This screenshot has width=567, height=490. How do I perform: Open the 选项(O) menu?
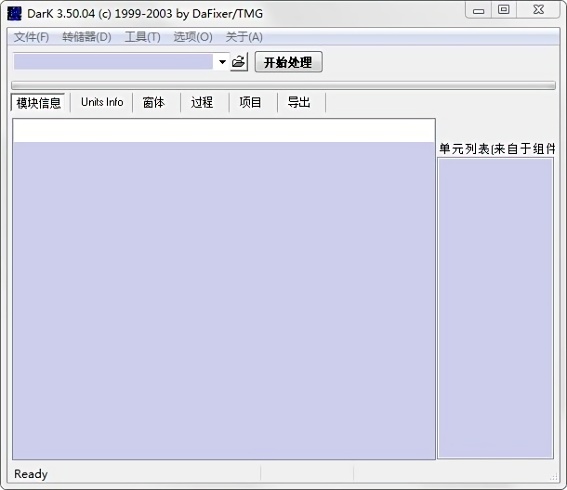(x=193, y=37)
